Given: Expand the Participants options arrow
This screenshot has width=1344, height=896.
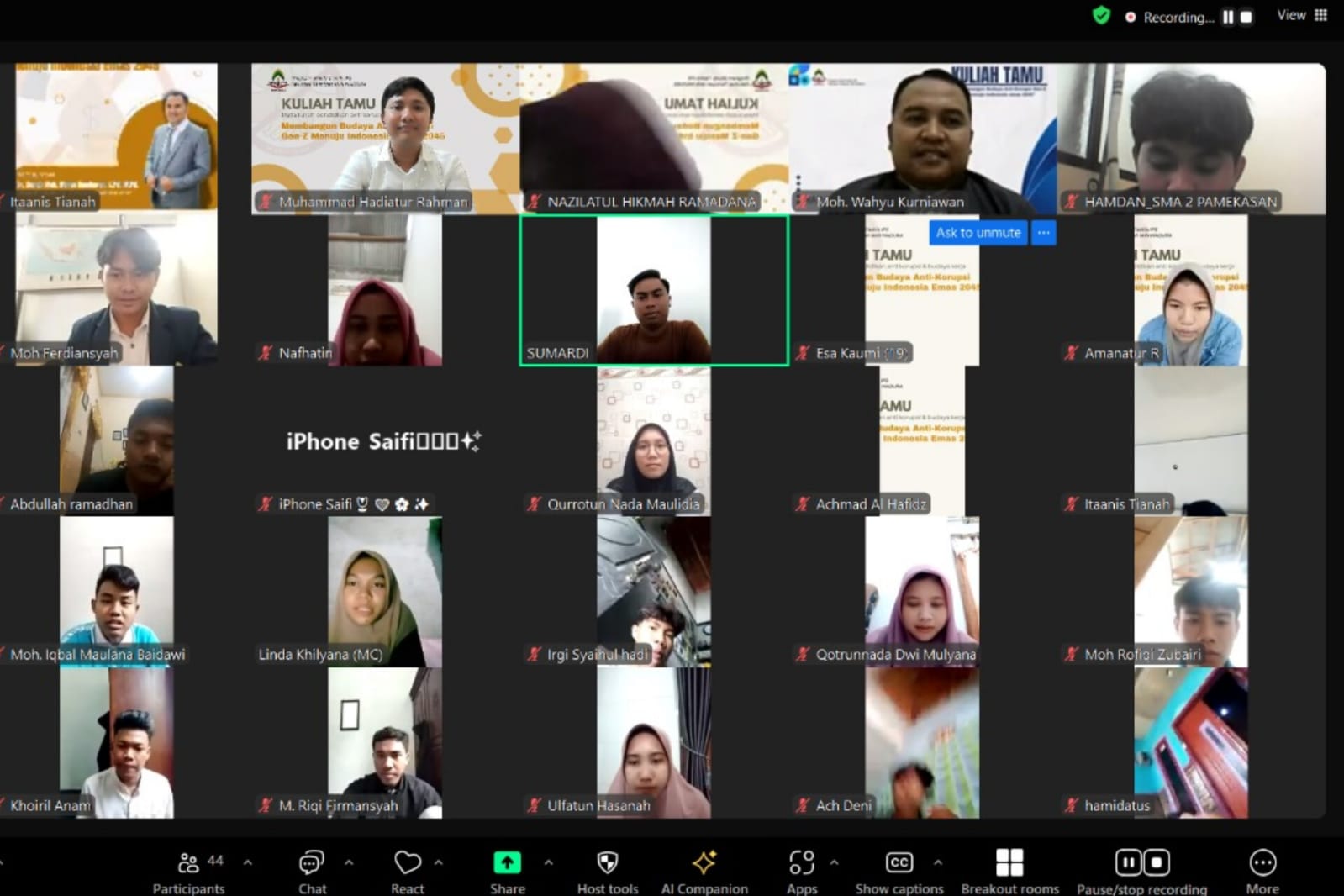Looking at the screenshot, I should [248, 862].
